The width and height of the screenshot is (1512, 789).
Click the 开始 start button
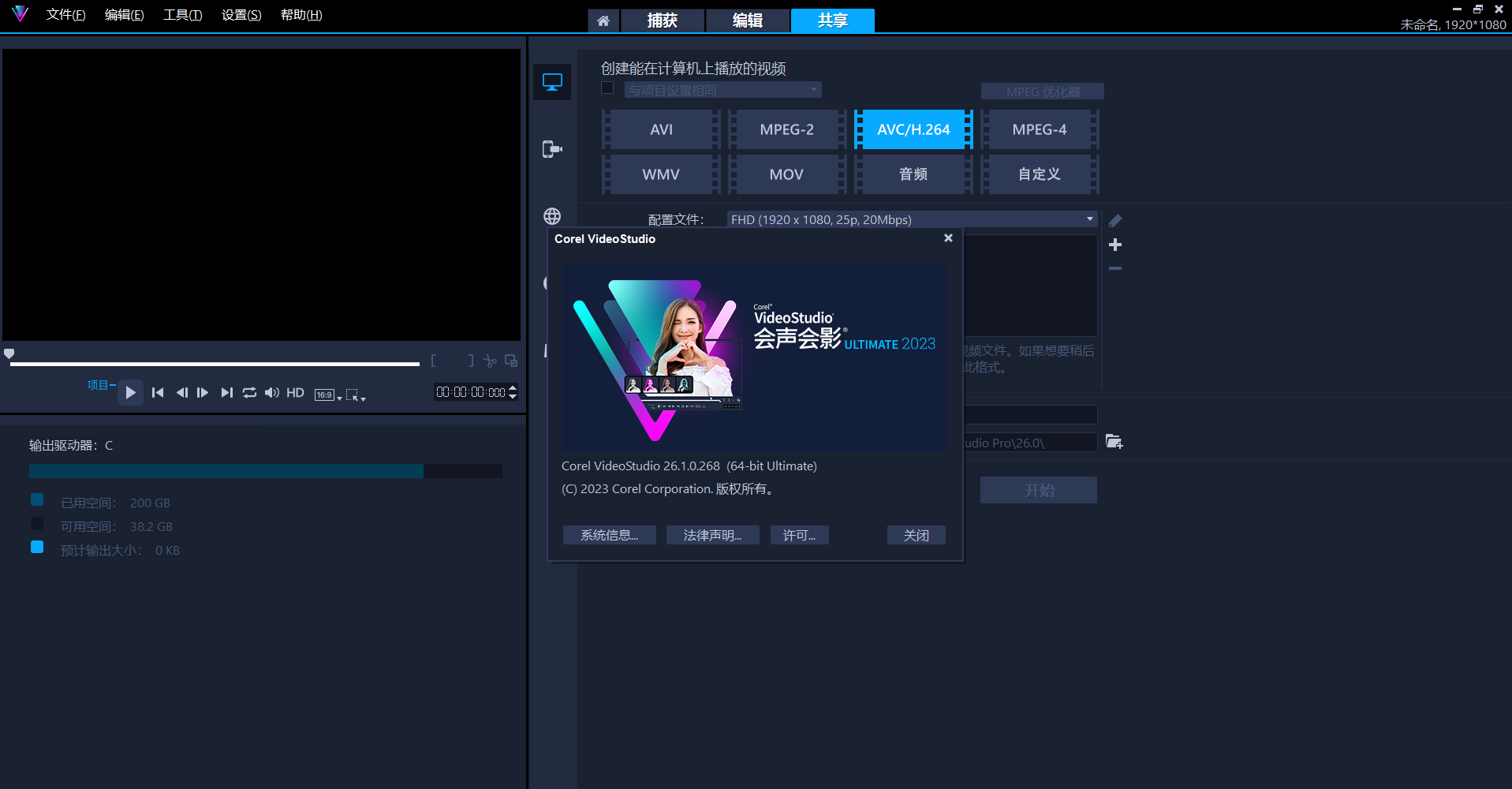[1039, 490]
